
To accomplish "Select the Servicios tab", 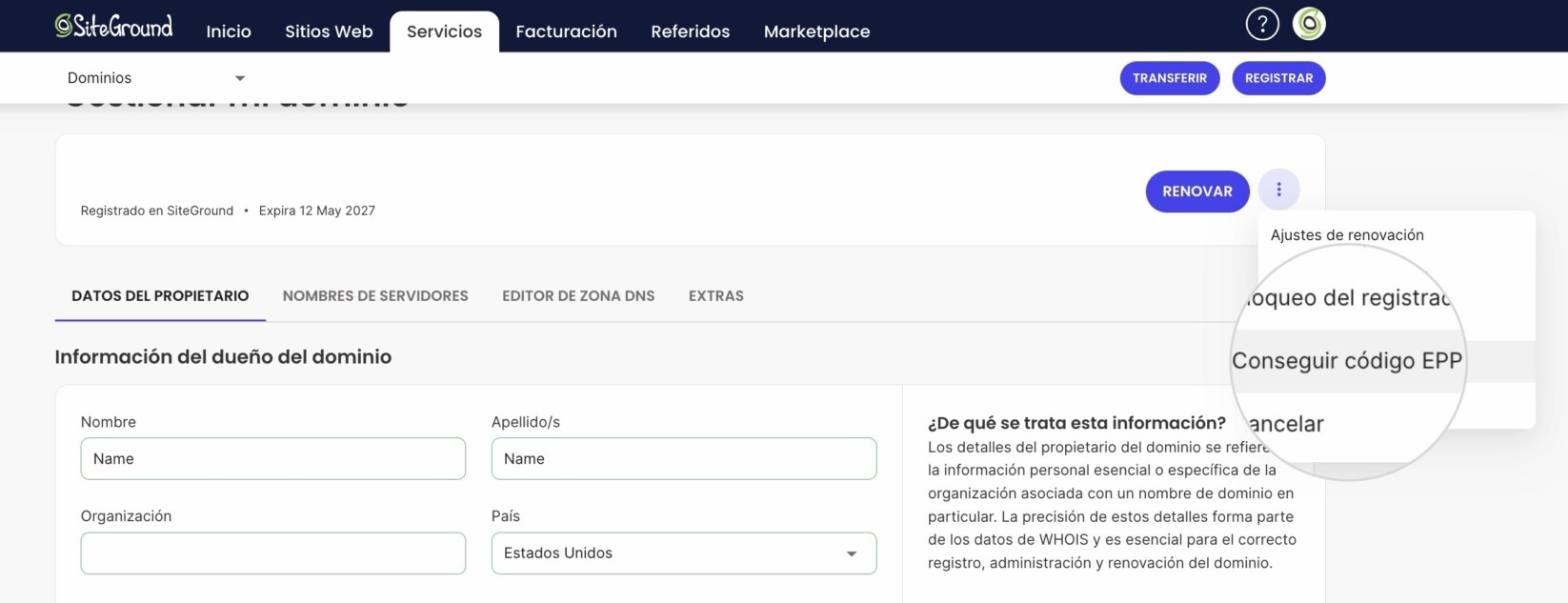I will pyautogui.click(x=444, y=31).
